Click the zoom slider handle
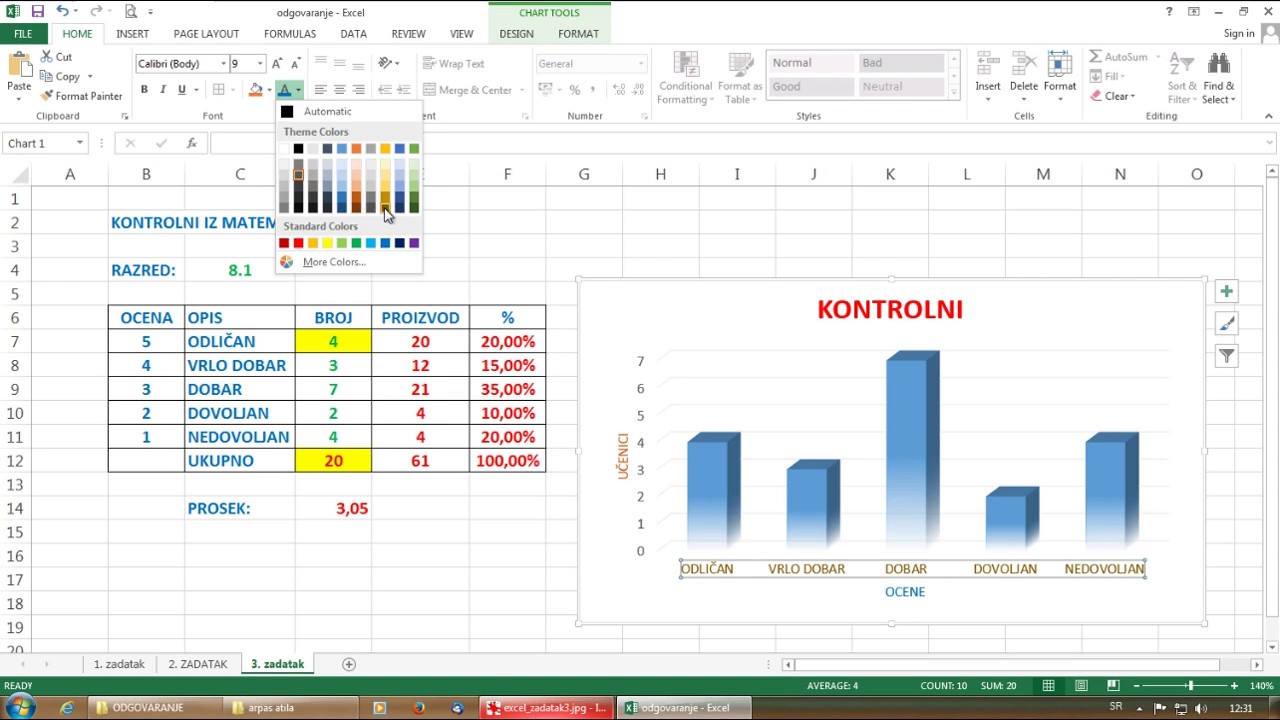 (x=1190, y=686)
